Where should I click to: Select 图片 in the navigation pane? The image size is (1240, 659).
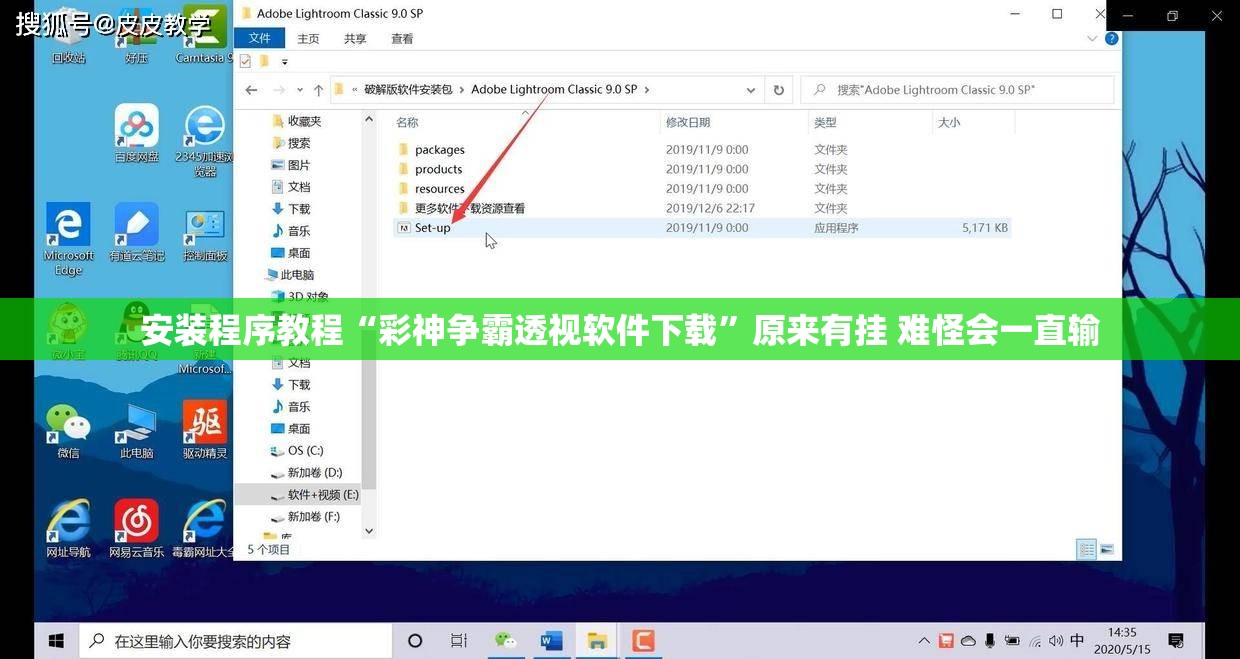tap(298, 165)
